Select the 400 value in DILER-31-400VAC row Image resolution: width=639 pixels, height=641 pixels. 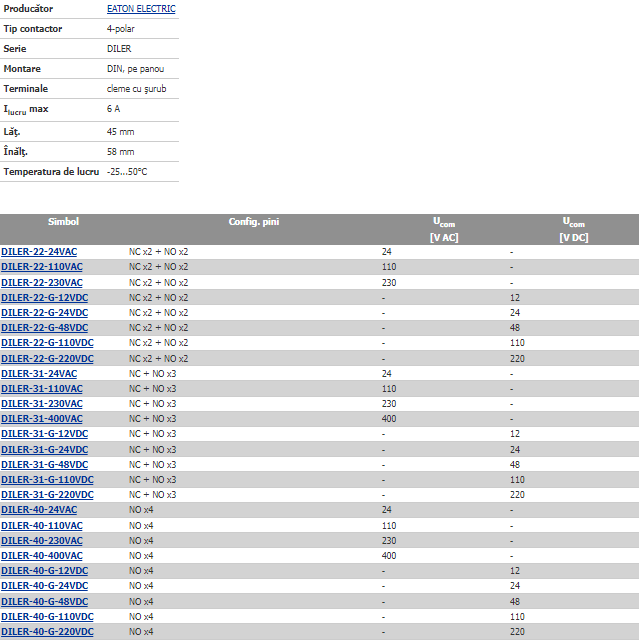(389, 419)
